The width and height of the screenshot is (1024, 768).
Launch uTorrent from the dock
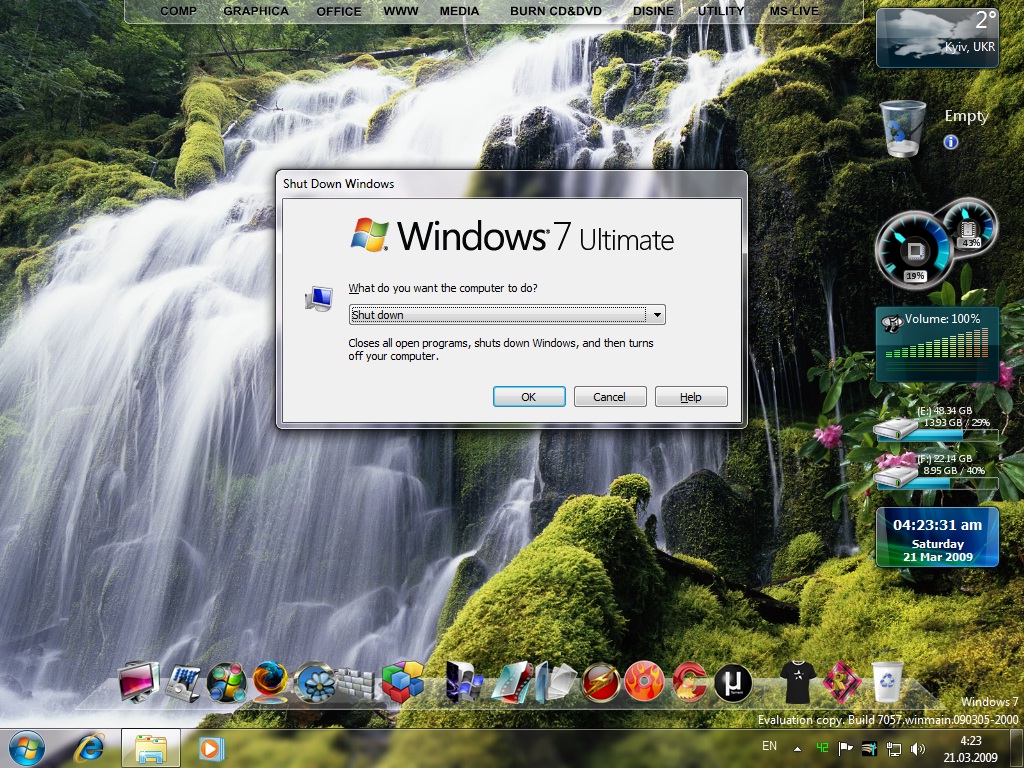pos(733,683)
